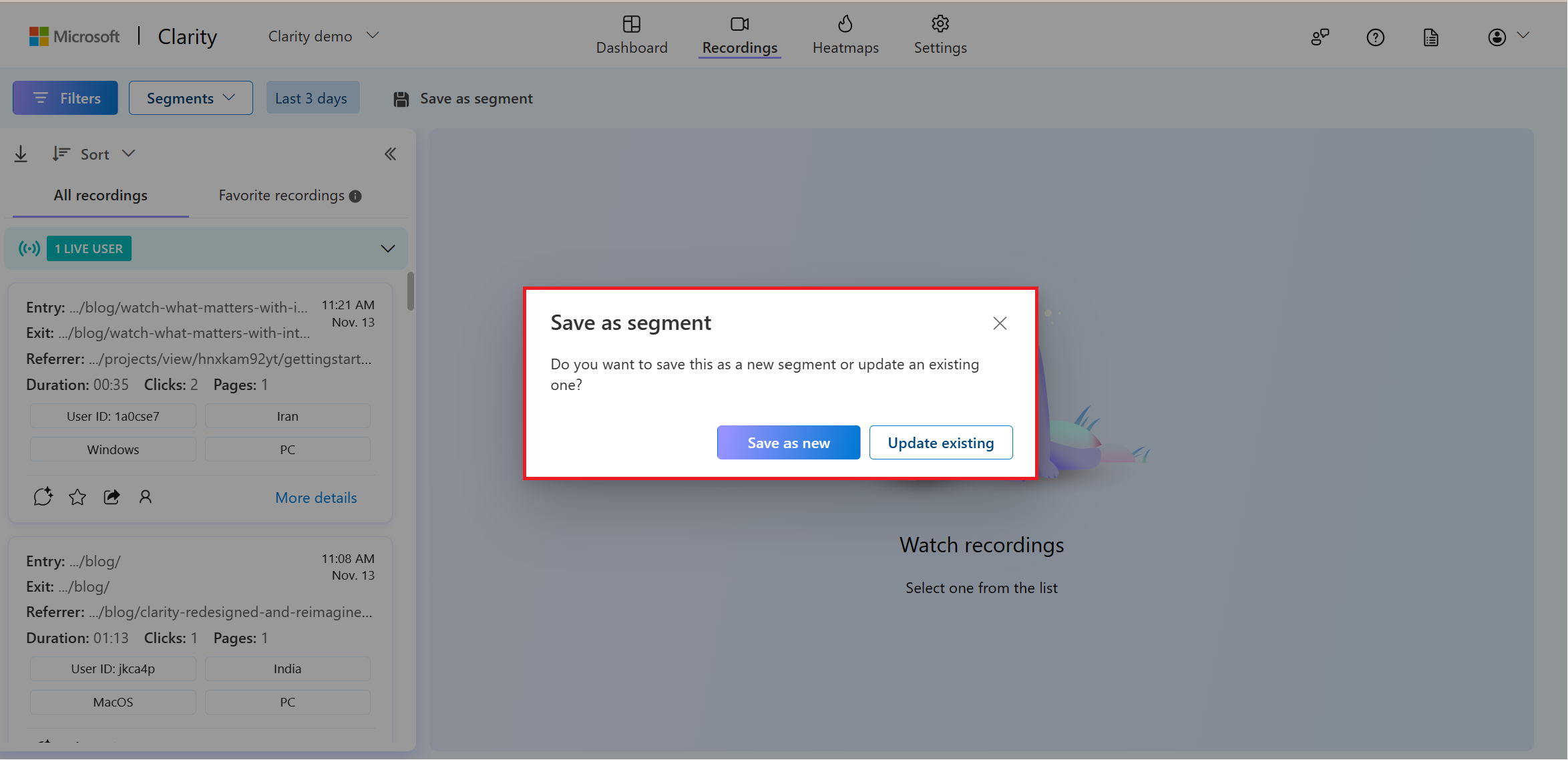Image resolution: width=1568 pixels, height=760 pixels.
Task: Click the 1 LIVE USER badge
Action: 89,248
